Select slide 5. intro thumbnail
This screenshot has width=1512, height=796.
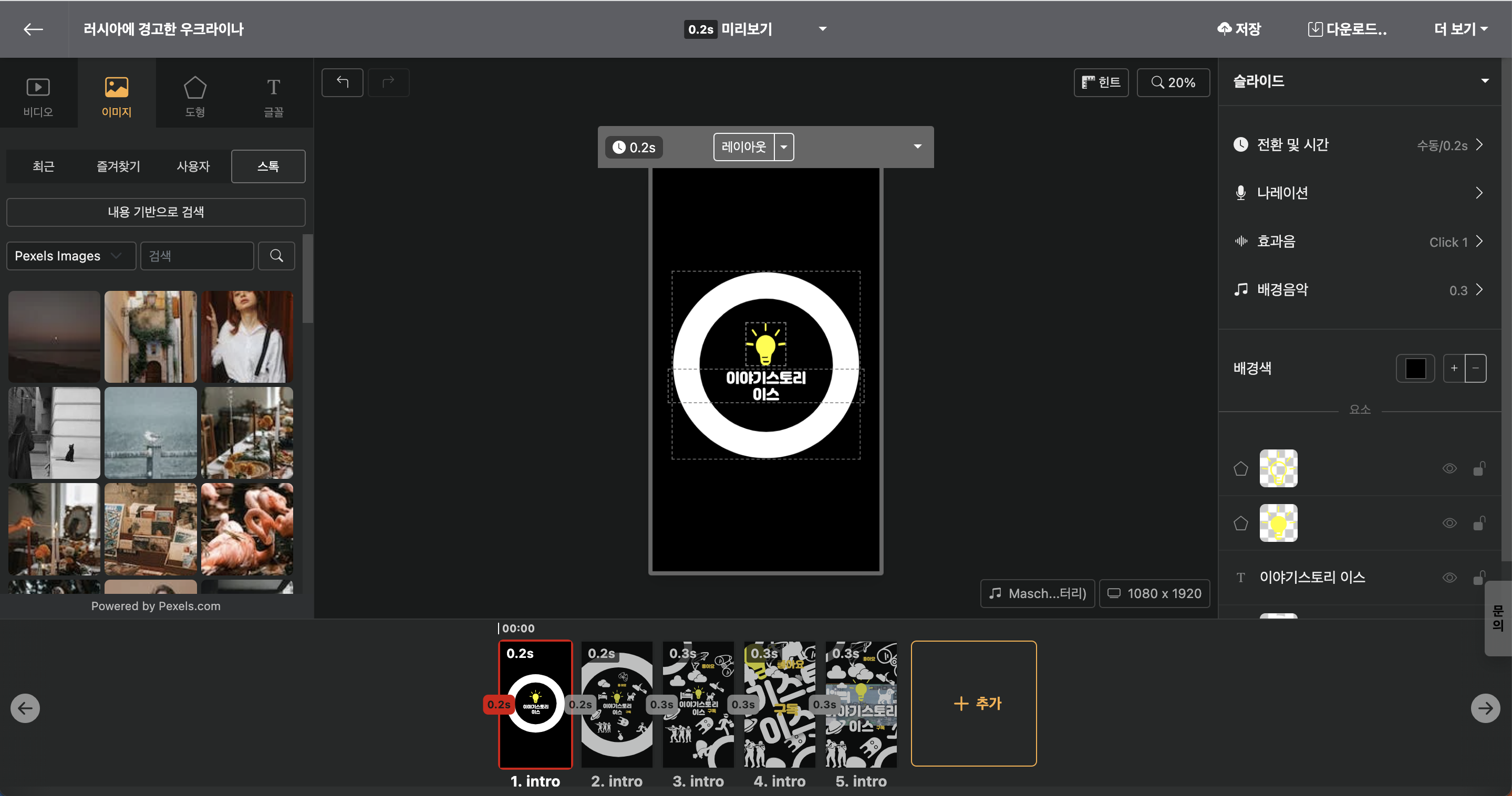[861, 704]
